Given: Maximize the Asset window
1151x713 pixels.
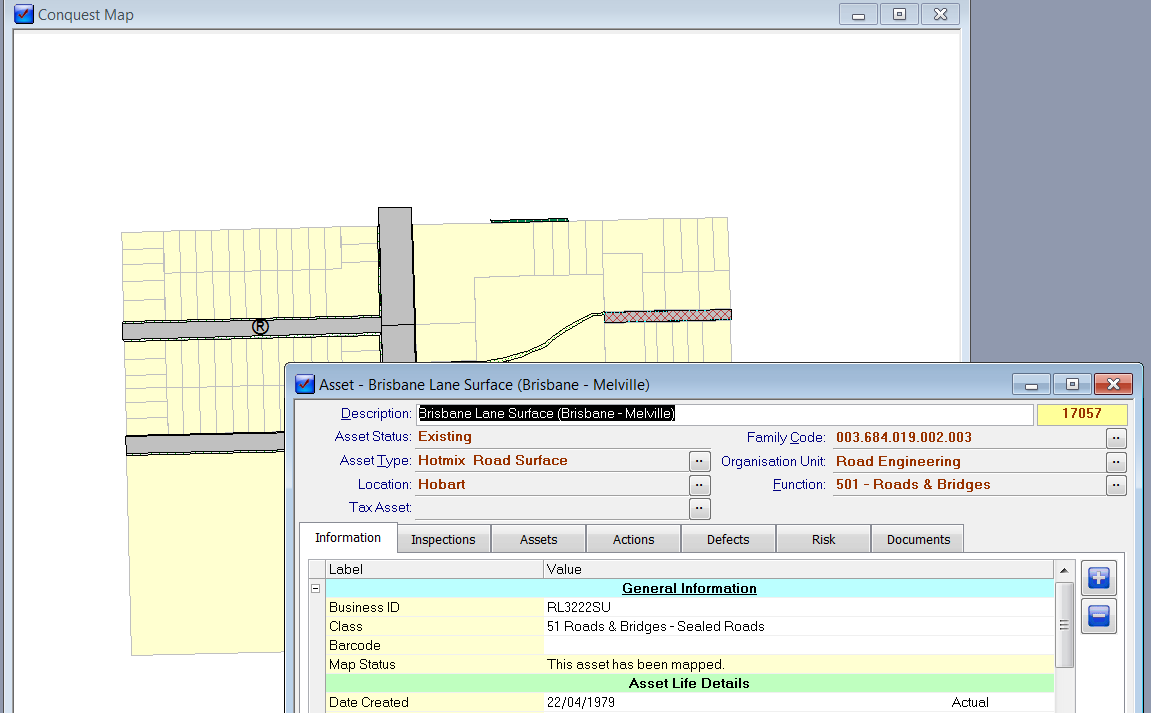Looking at the screenshot, I should pyautogui.click(x=1072, y=384).
